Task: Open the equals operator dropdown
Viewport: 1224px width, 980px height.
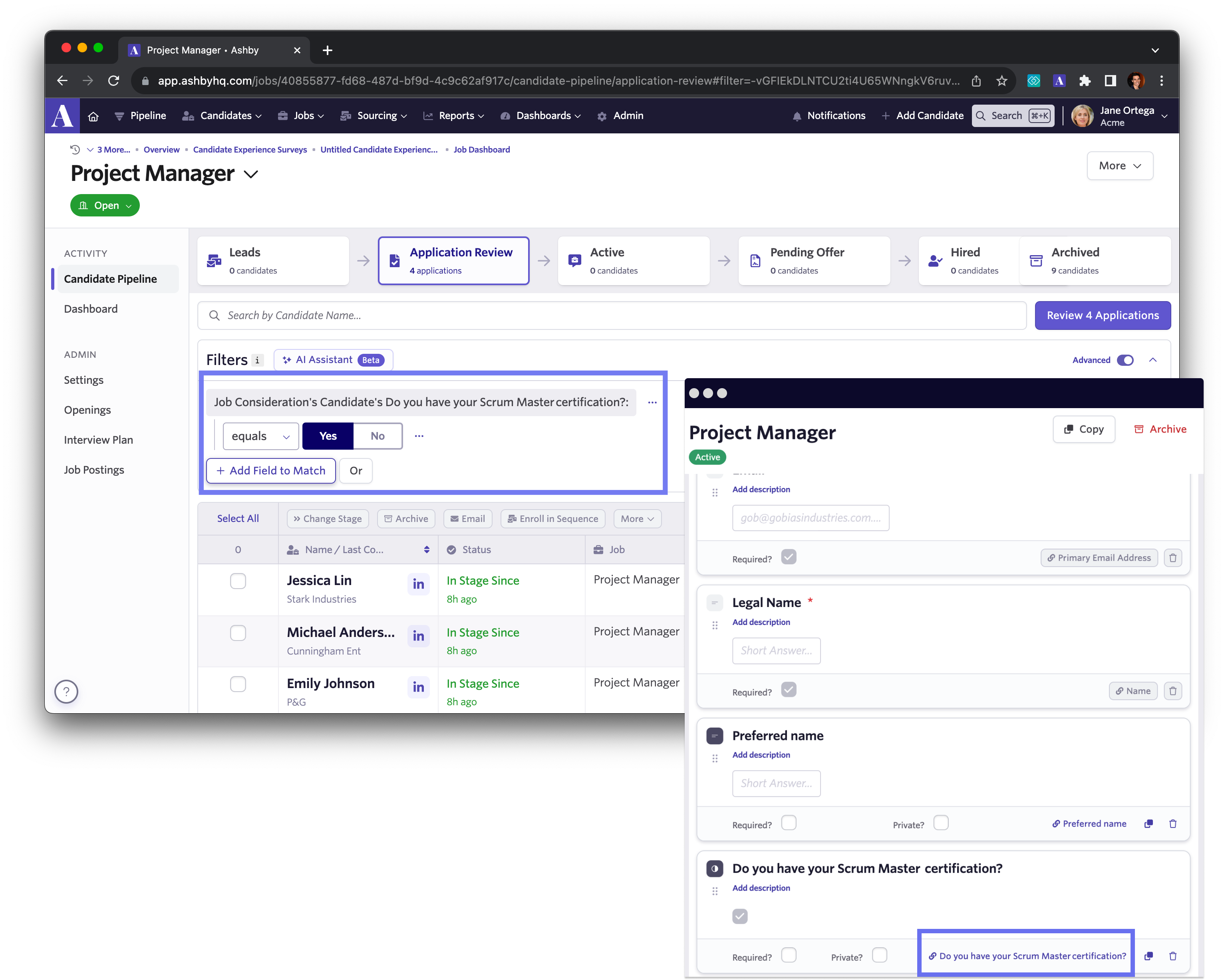Action: [x=260, y=436]
